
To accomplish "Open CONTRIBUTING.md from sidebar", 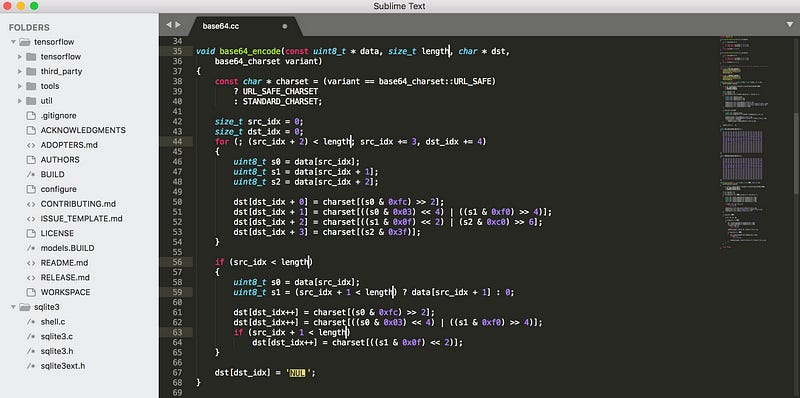I will [x=78, y=204].
